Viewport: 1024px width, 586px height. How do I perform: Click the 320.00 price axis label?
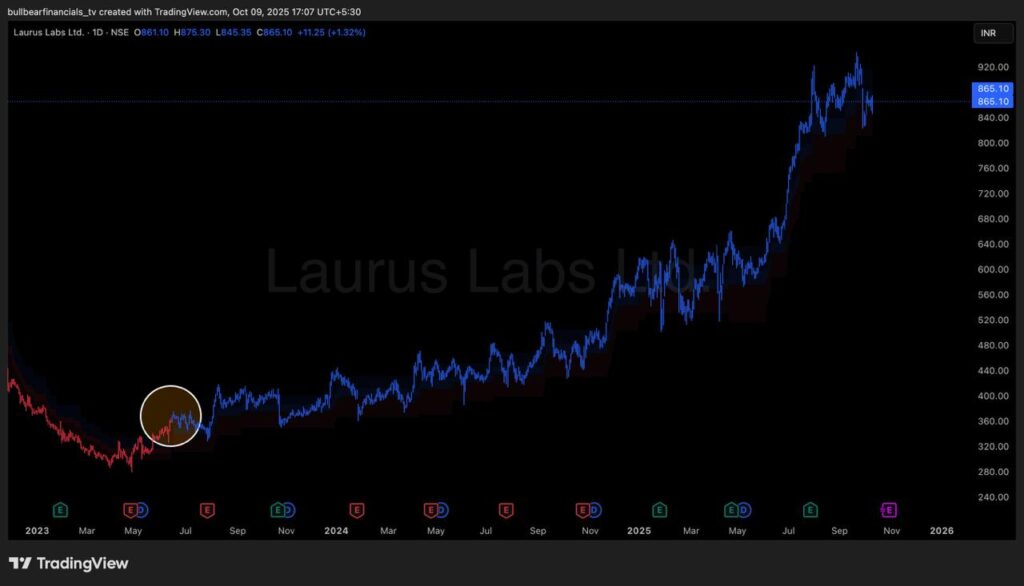point(993,447)
